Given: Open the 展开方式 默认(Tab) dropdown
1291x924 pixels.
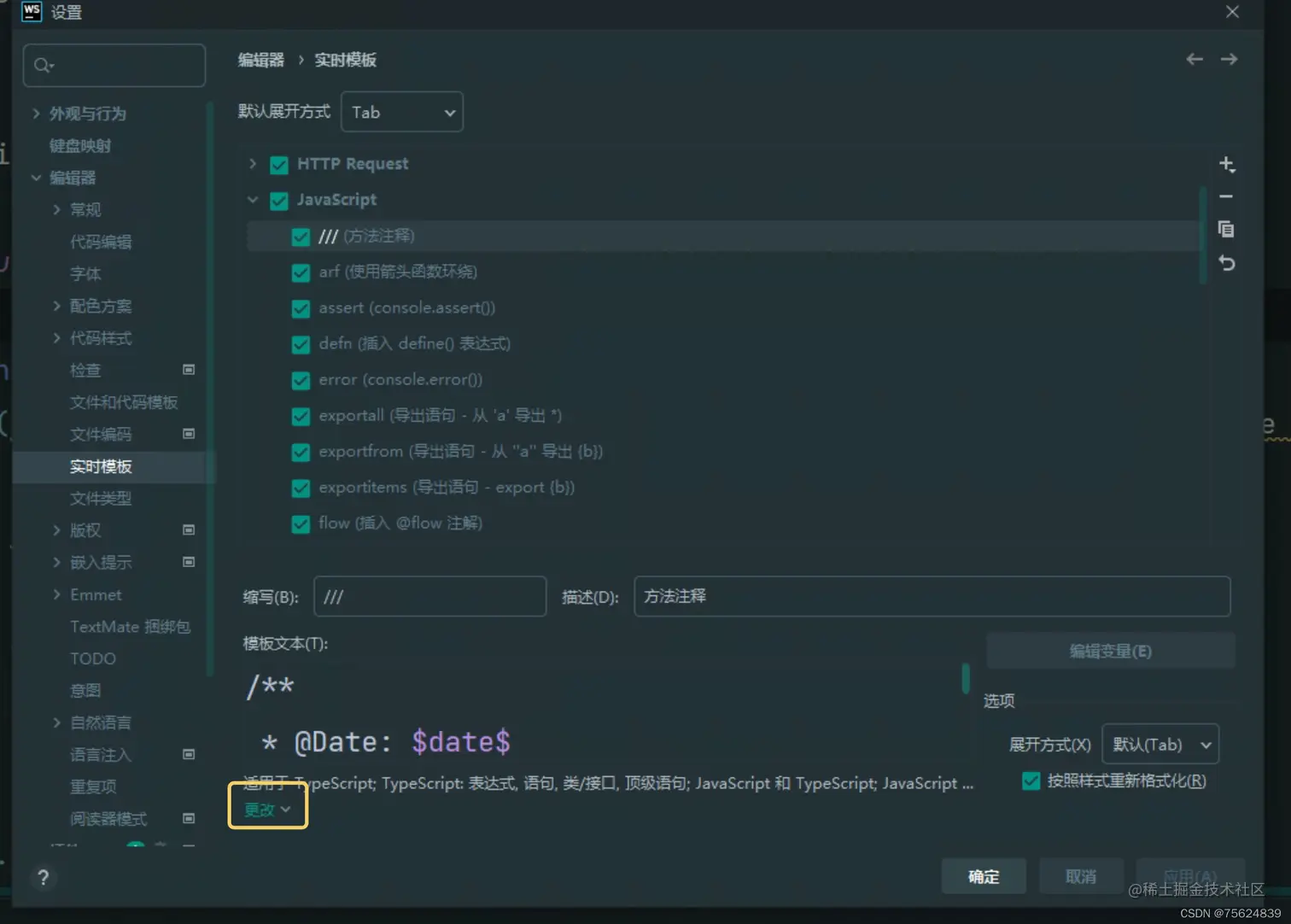Looking at the screenshot, I should click(1160, 744).
